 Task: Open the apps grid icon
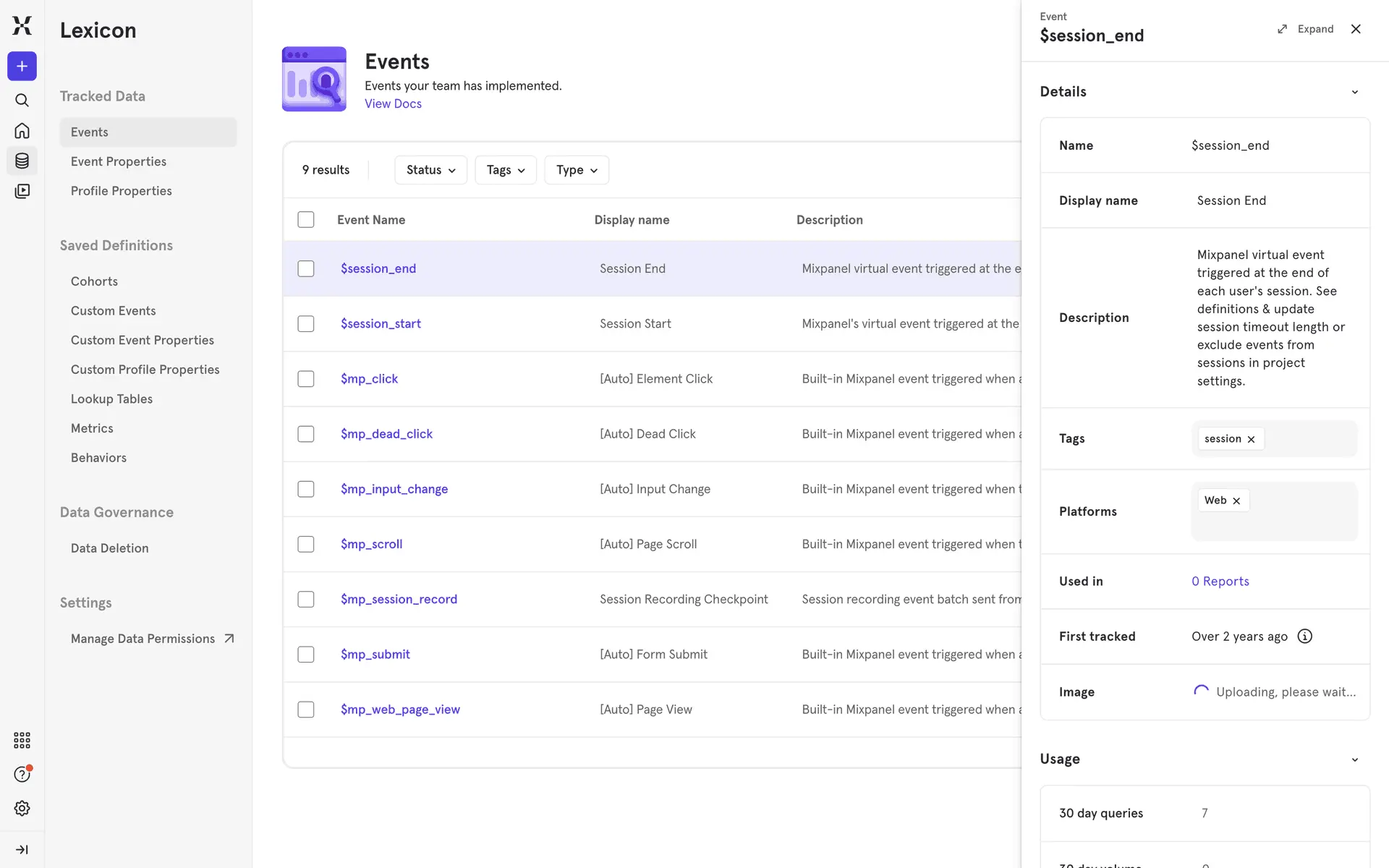click(x=22, y=740)
